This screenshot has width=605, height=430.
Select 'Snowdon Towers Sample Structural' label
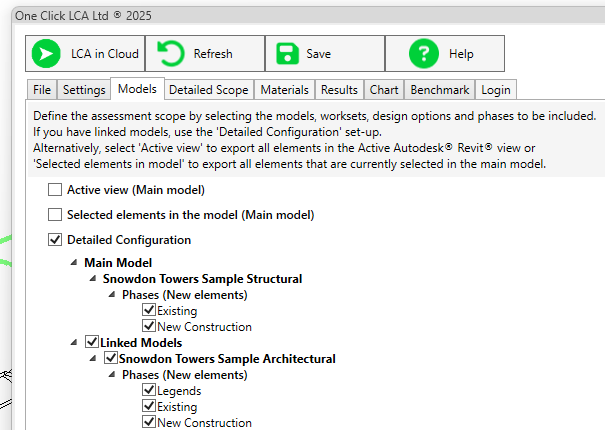(203, 279)
